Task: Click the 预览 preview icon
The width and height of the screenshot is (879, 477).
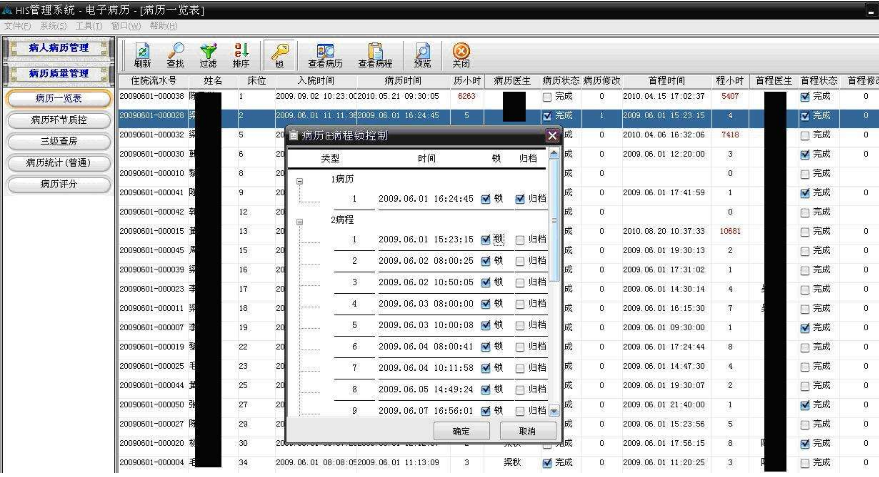Action: [x=423, y=55]
